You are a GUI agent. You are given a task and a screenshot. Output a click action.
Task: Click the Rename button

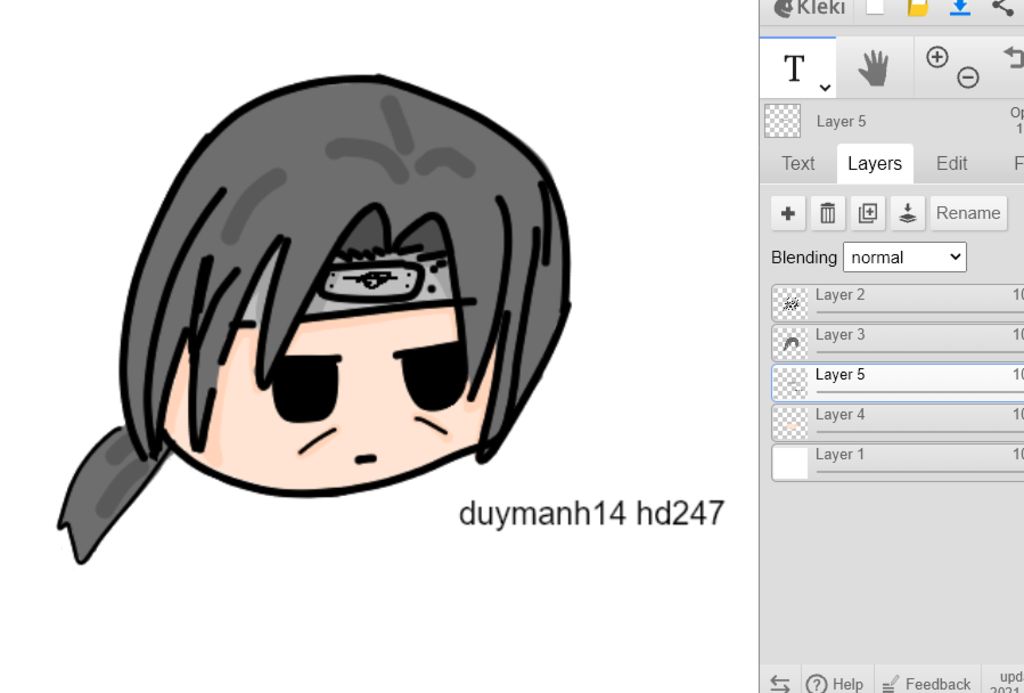pos(968,213)
